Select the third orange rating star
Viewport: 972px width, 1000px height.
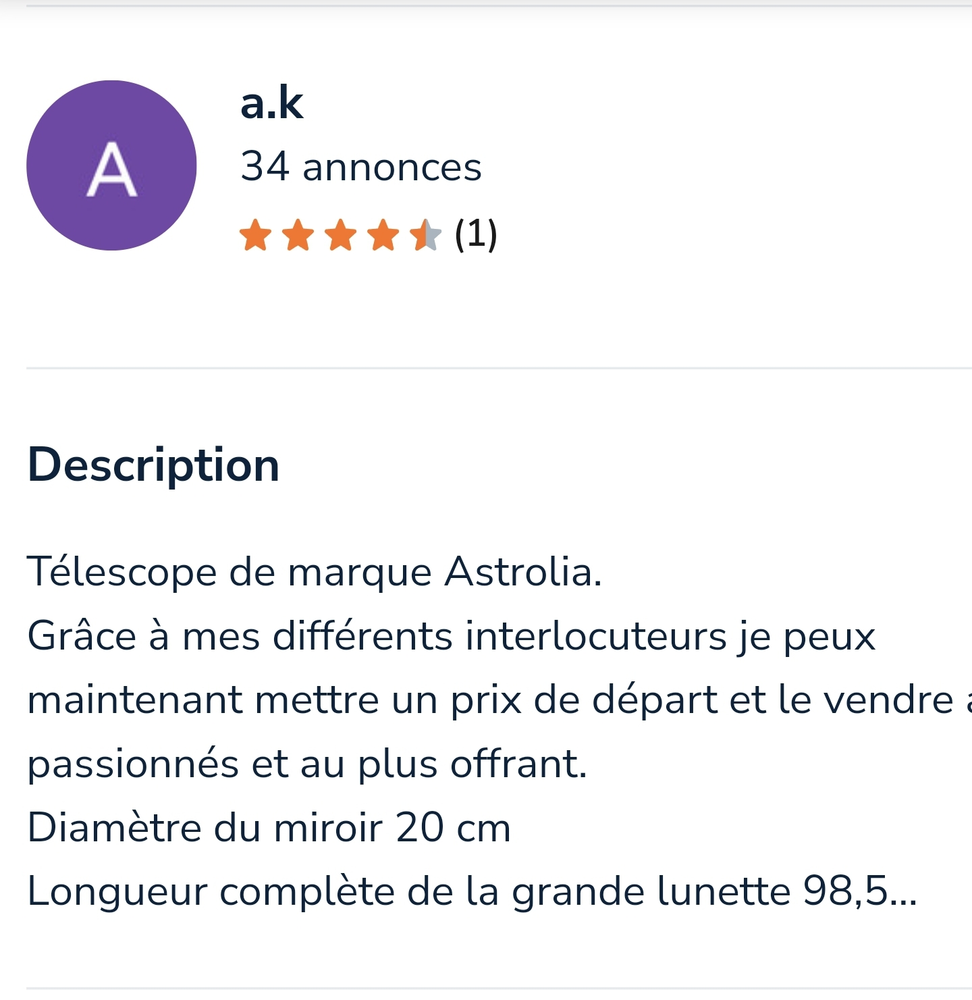click(x=340, y=236)
